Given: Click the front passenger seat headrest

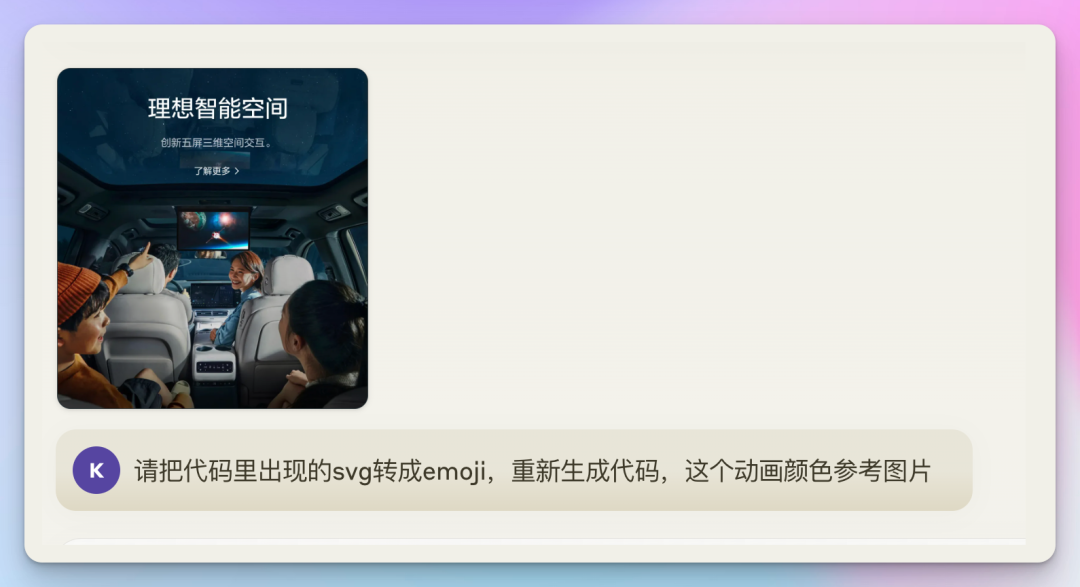Looking at the screenshot, I should (289, 274).
